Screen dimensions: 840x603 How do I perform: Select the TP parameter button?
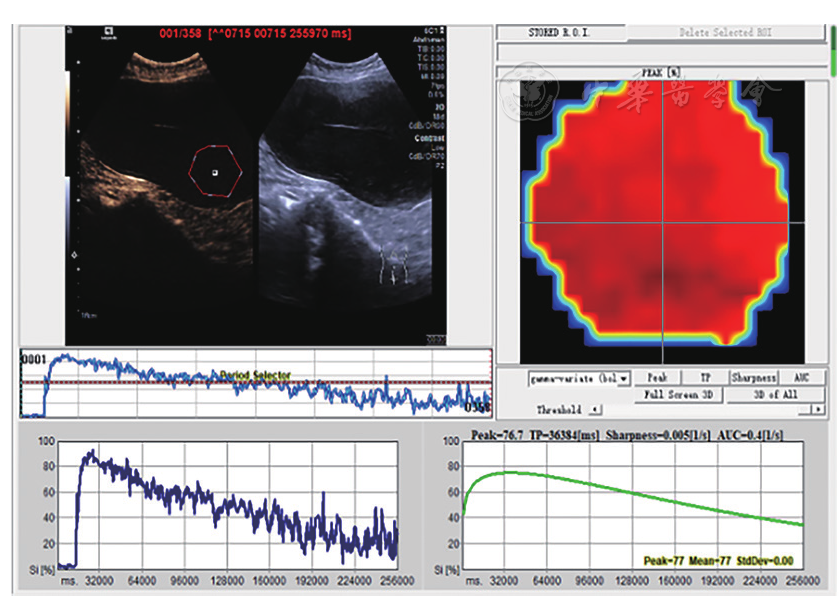[704, 378]
